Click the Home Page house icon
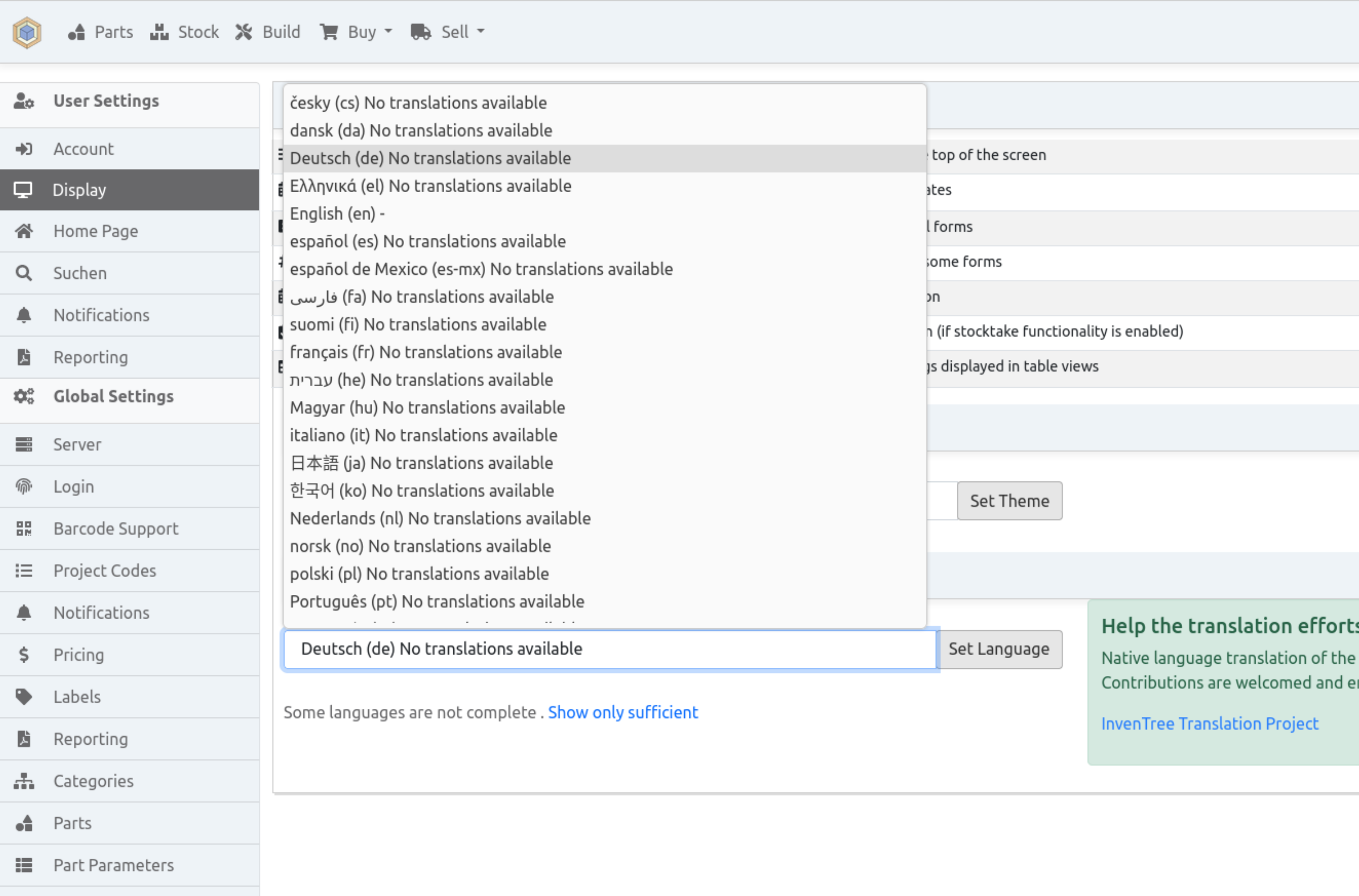 (x=24, y=231)
